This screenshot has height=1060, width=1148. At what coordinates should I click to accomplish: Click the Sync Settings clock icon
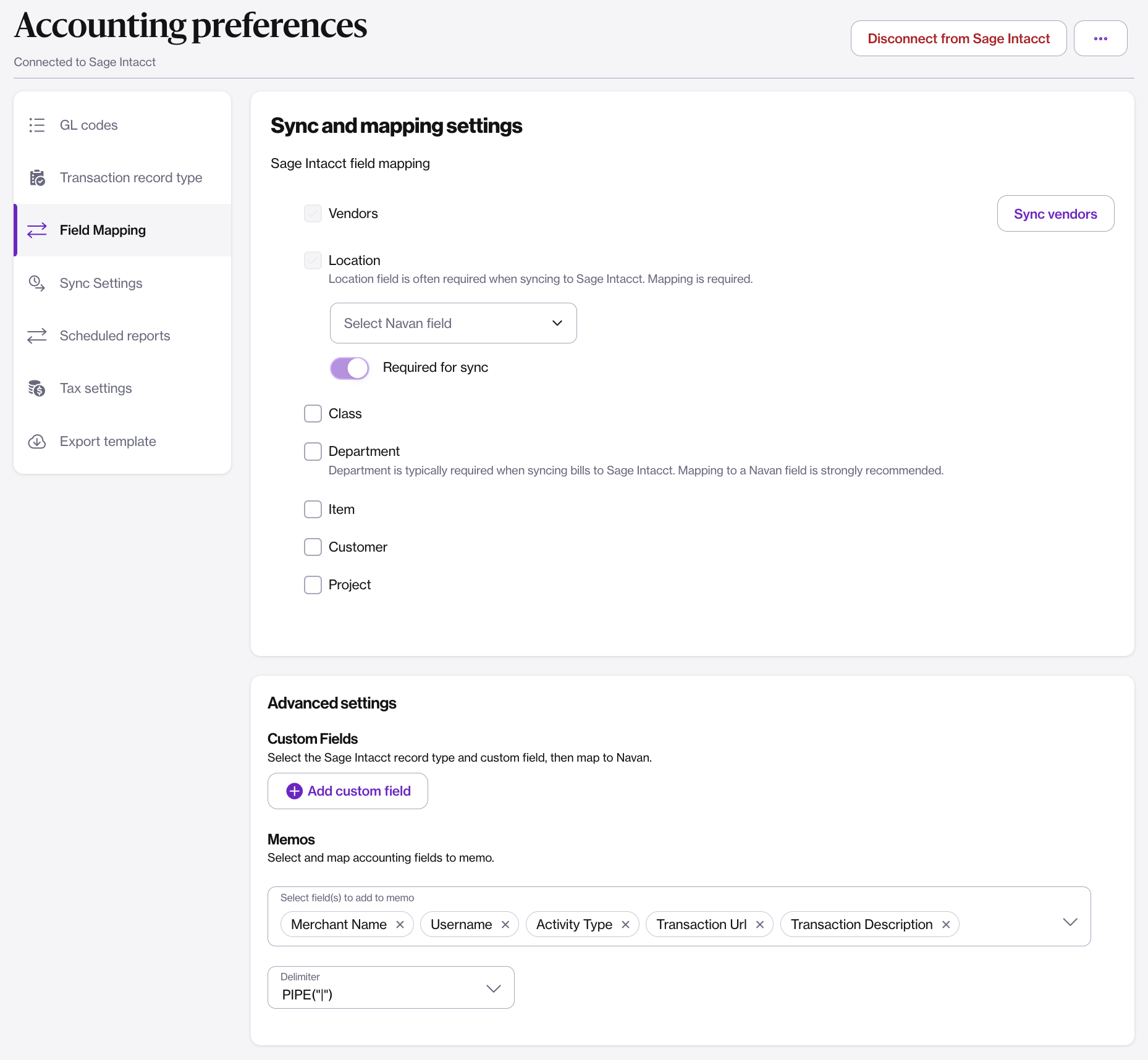pyautogui.click(x=37, y=284)
